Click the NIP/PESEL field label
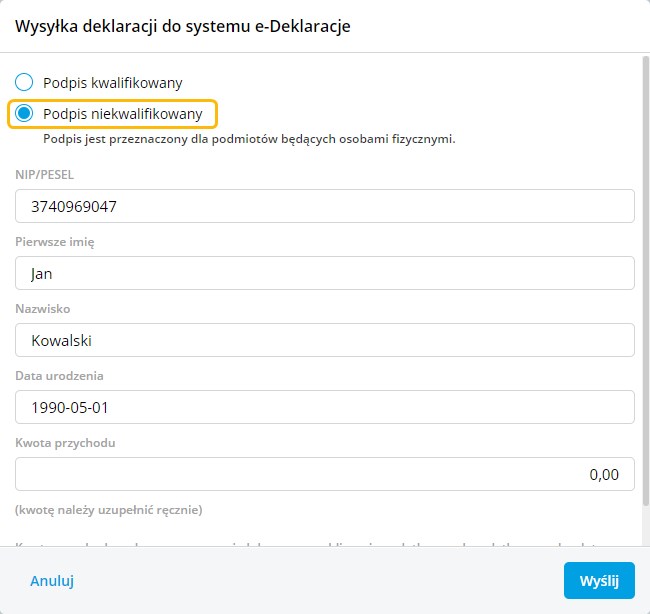 pos(44,175)
